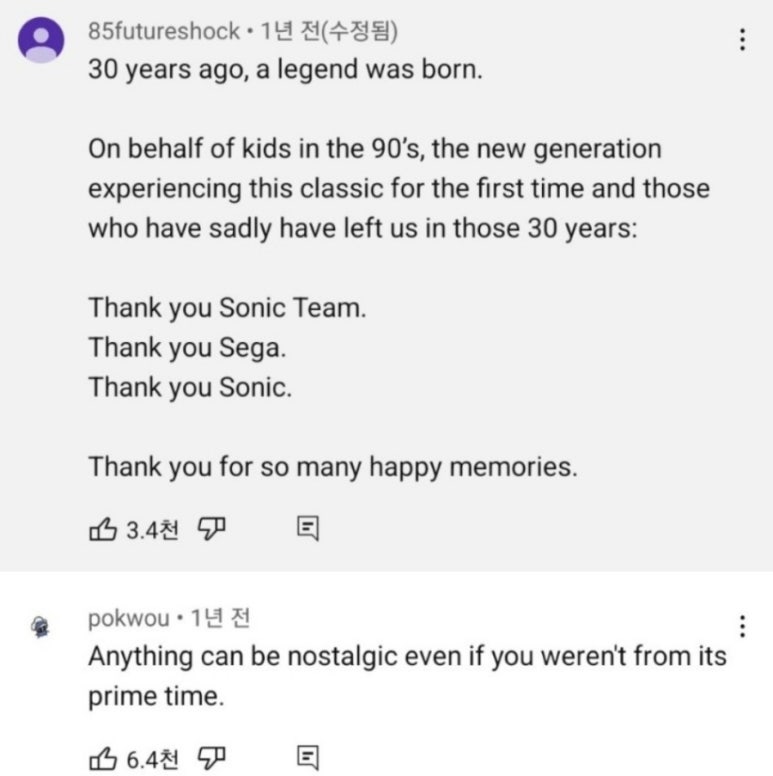Click the purple 85futureshock profile avatar
This screenshot has height=776, width=773.
41,40
